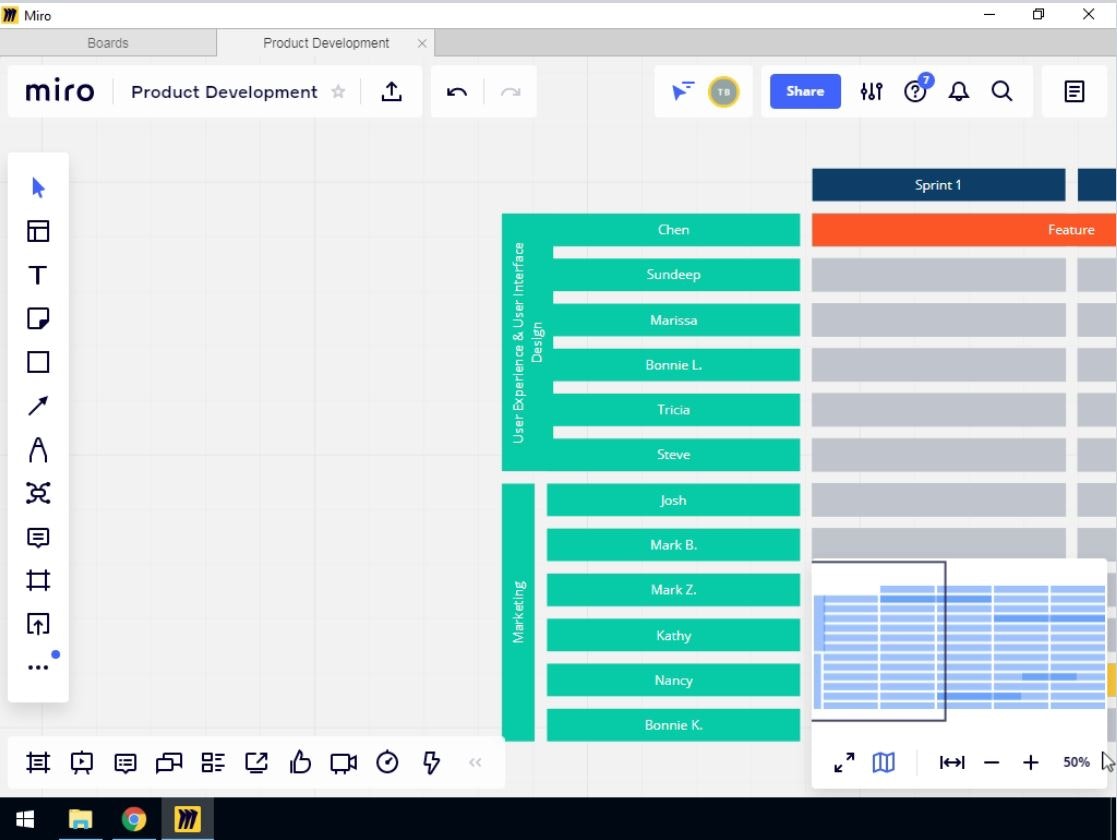Select the Sticky note tool

[x=38, y=318]
